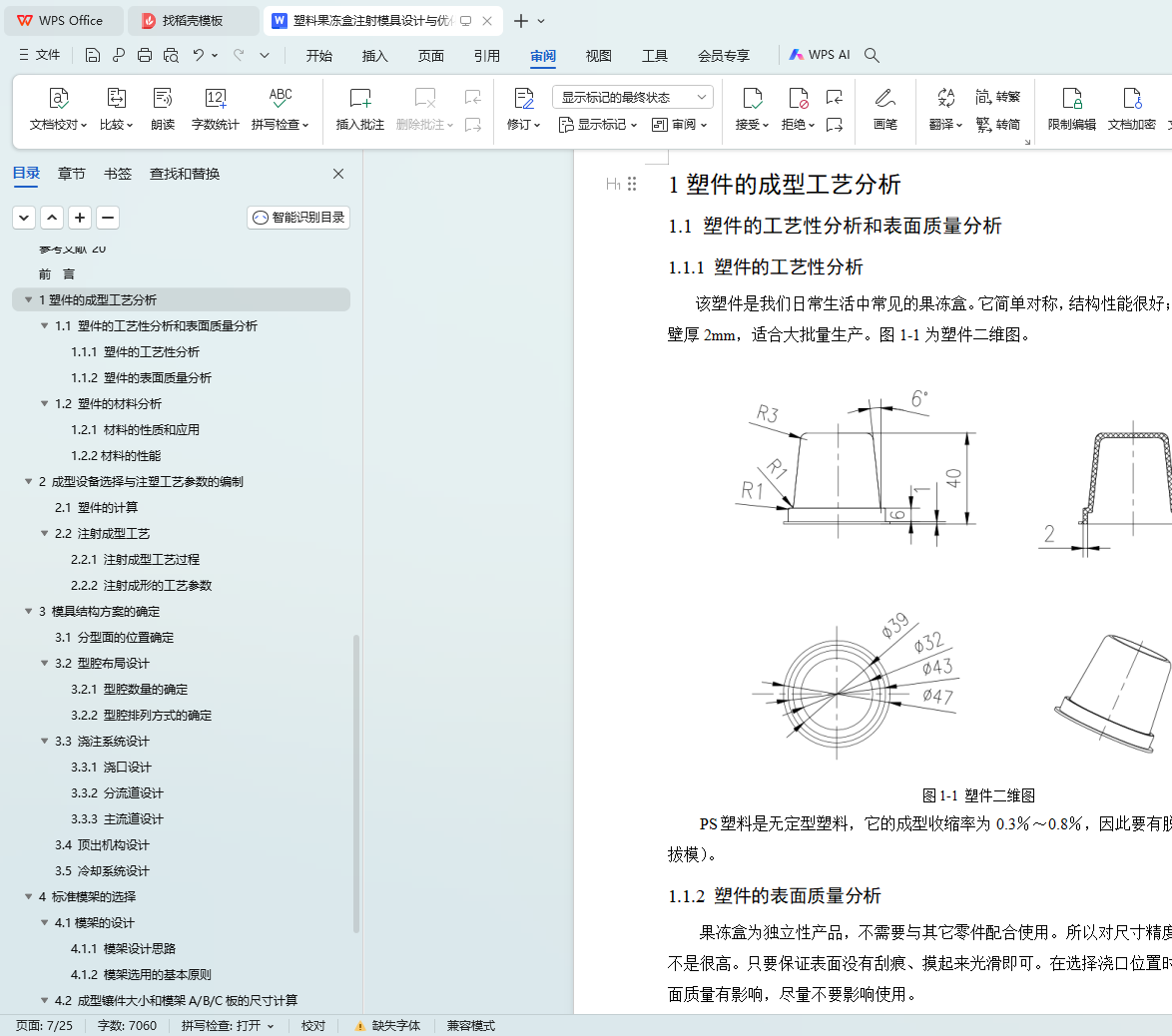The height and width of the screenshot is (1036, 1172).
Task: Open Restrict Editing (限制编辑)
Action: 1072,109
